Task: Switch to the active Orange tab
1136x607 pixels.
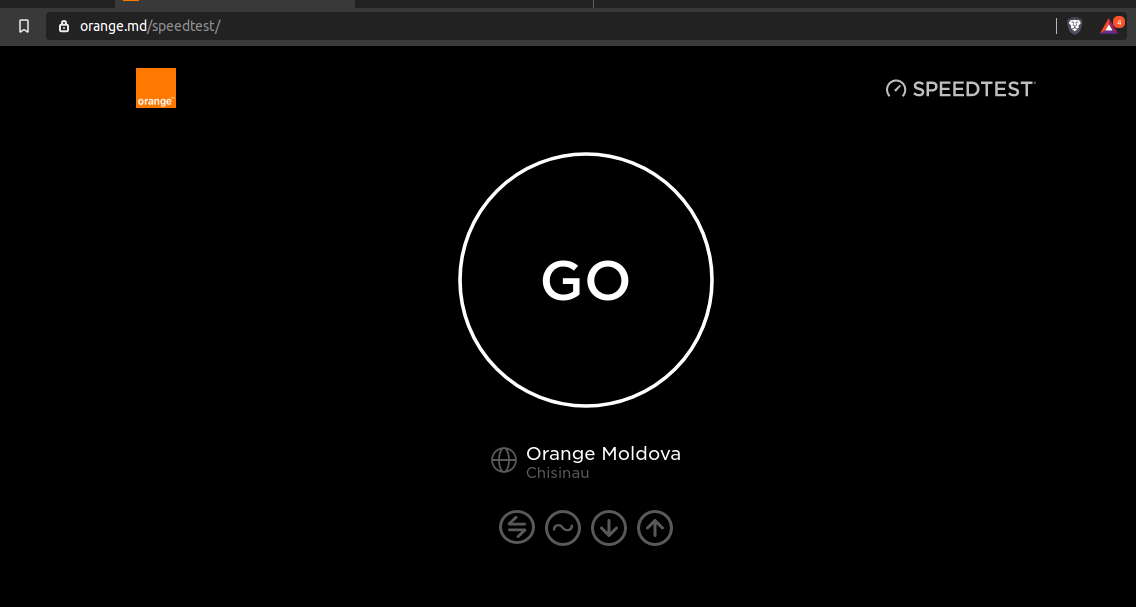Action: (x=235, y=4)
